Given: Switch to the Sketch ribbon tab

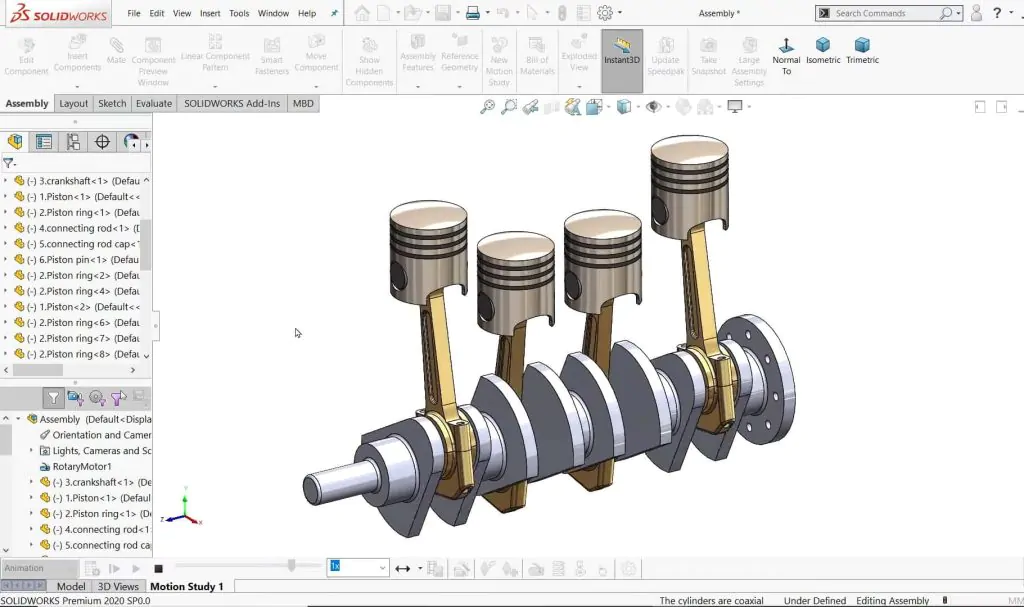Looking at the screenshot, I should click(x=112, y=103).
